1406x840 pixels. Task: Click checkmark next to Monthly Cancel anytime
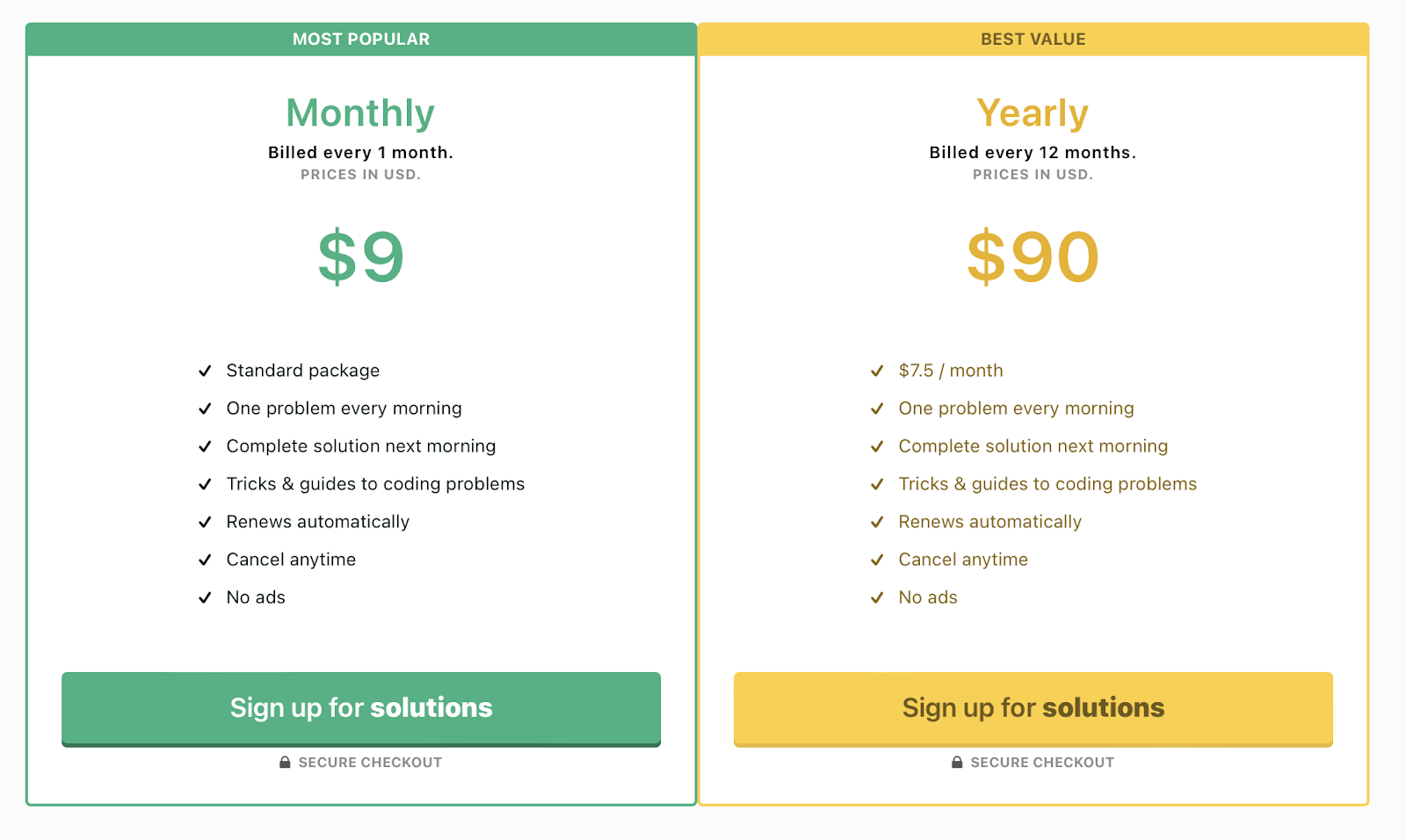point(205,560)
